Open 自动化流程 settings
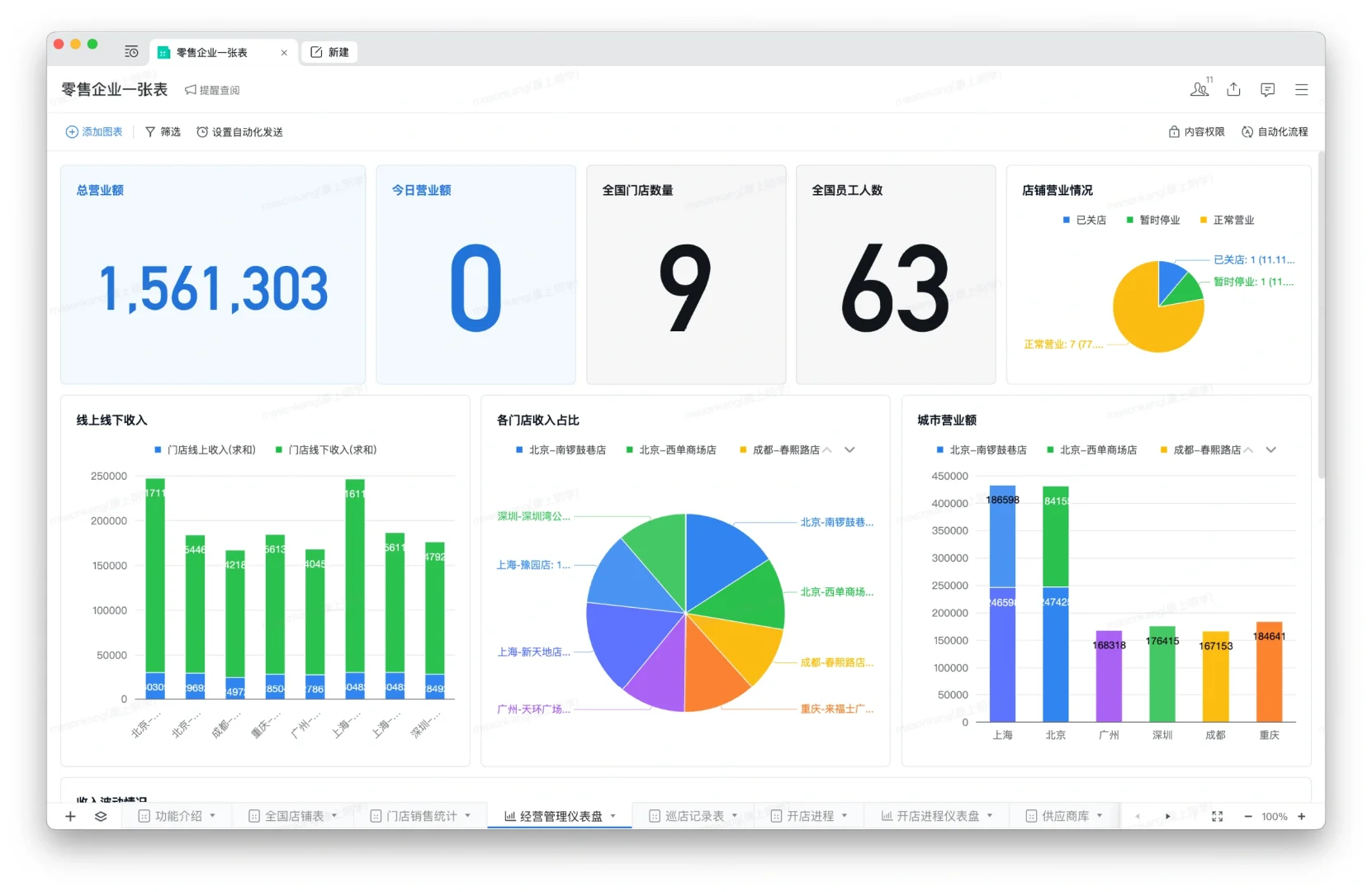Viewport: 1372px width, 892px height. point(1275,132)
